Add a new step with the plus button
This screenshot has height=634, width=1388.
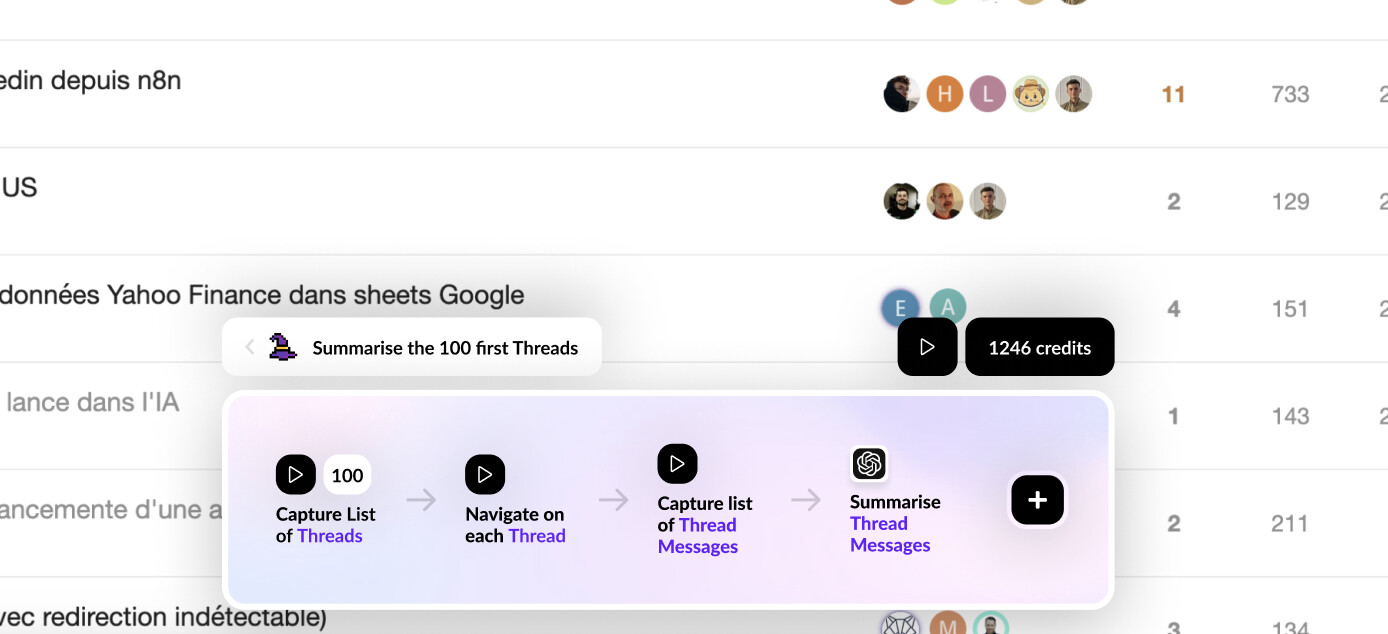click(1038, 500)
